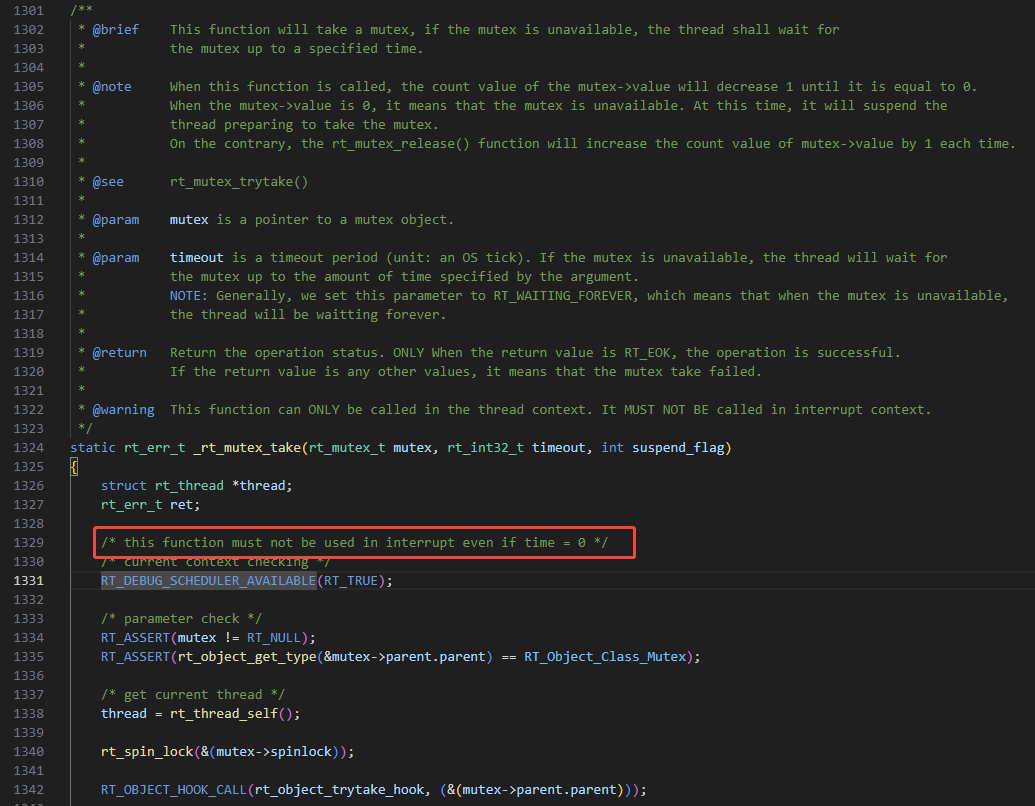Click line number 1342 in the gutter
Screen dimensions: 1035x806
pos(28,789)
